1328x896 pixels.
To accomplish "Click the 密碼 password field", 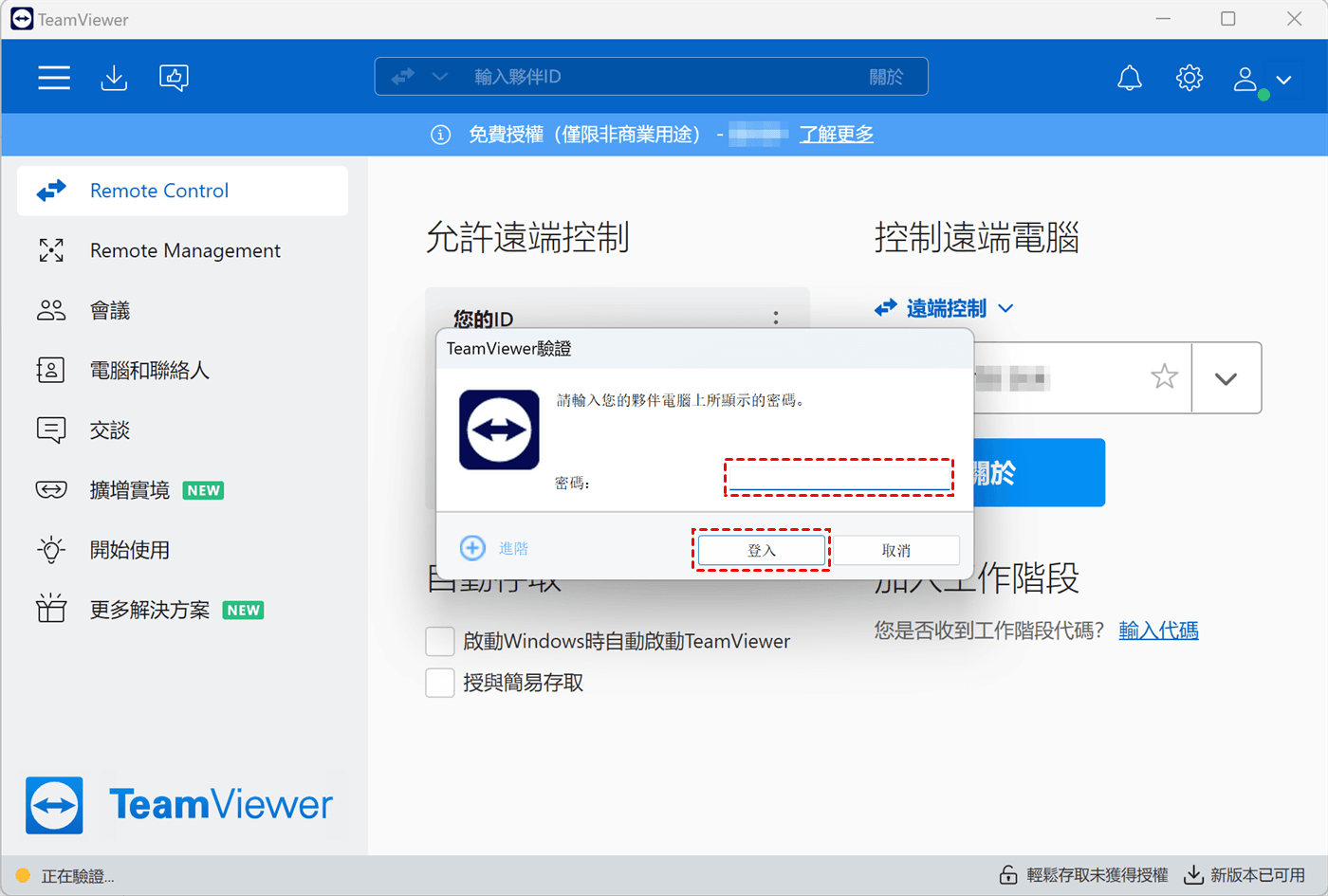I will pyautogui.click(x=839, y=478).
